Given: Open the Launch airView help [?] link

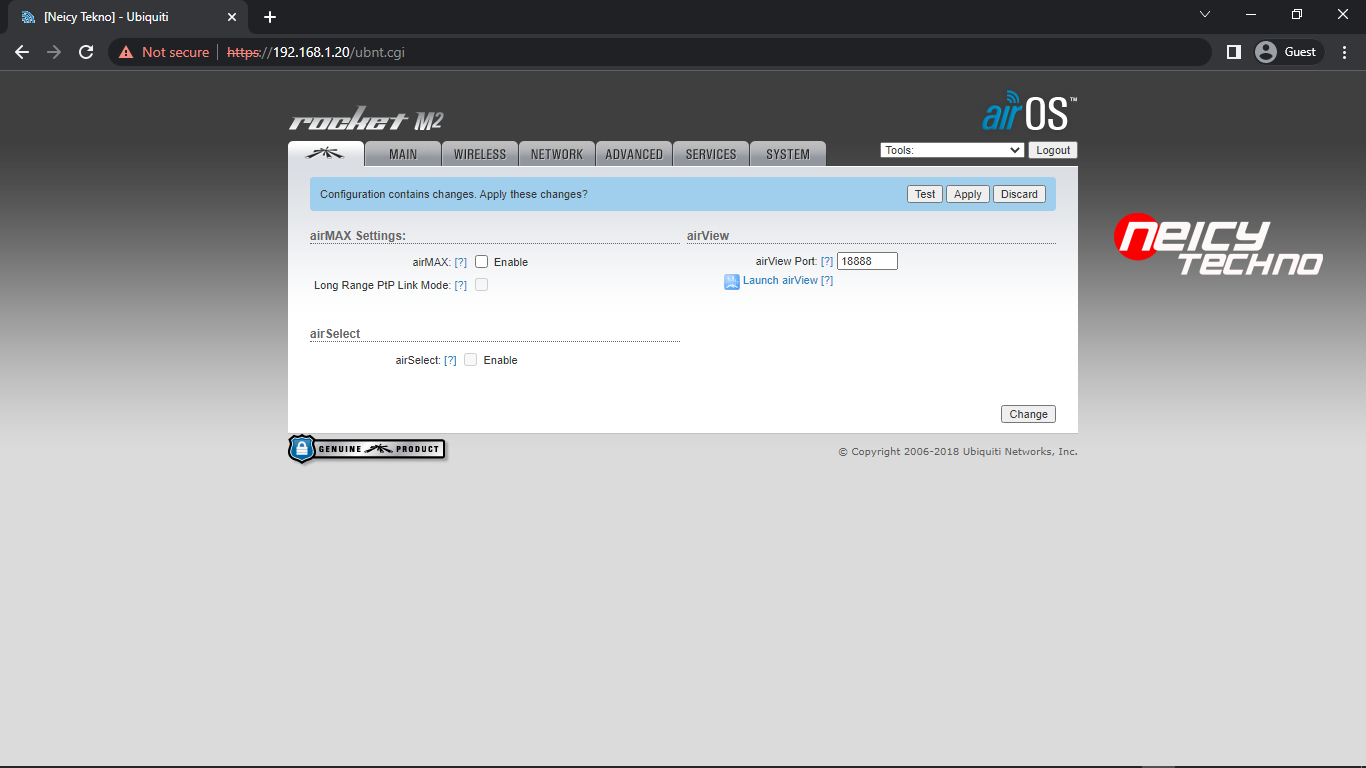Looking at the screenshot, I should 827,280.
